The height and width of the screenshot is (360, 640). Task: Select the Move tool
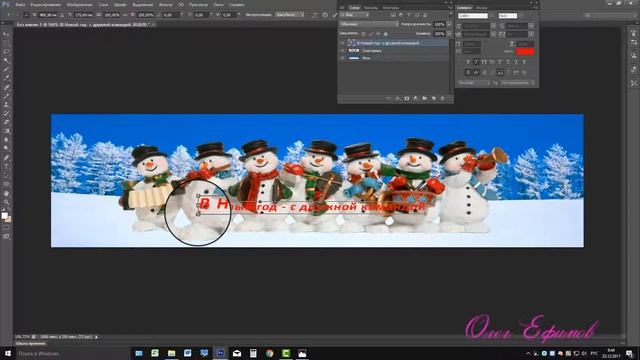pos(6,34)
